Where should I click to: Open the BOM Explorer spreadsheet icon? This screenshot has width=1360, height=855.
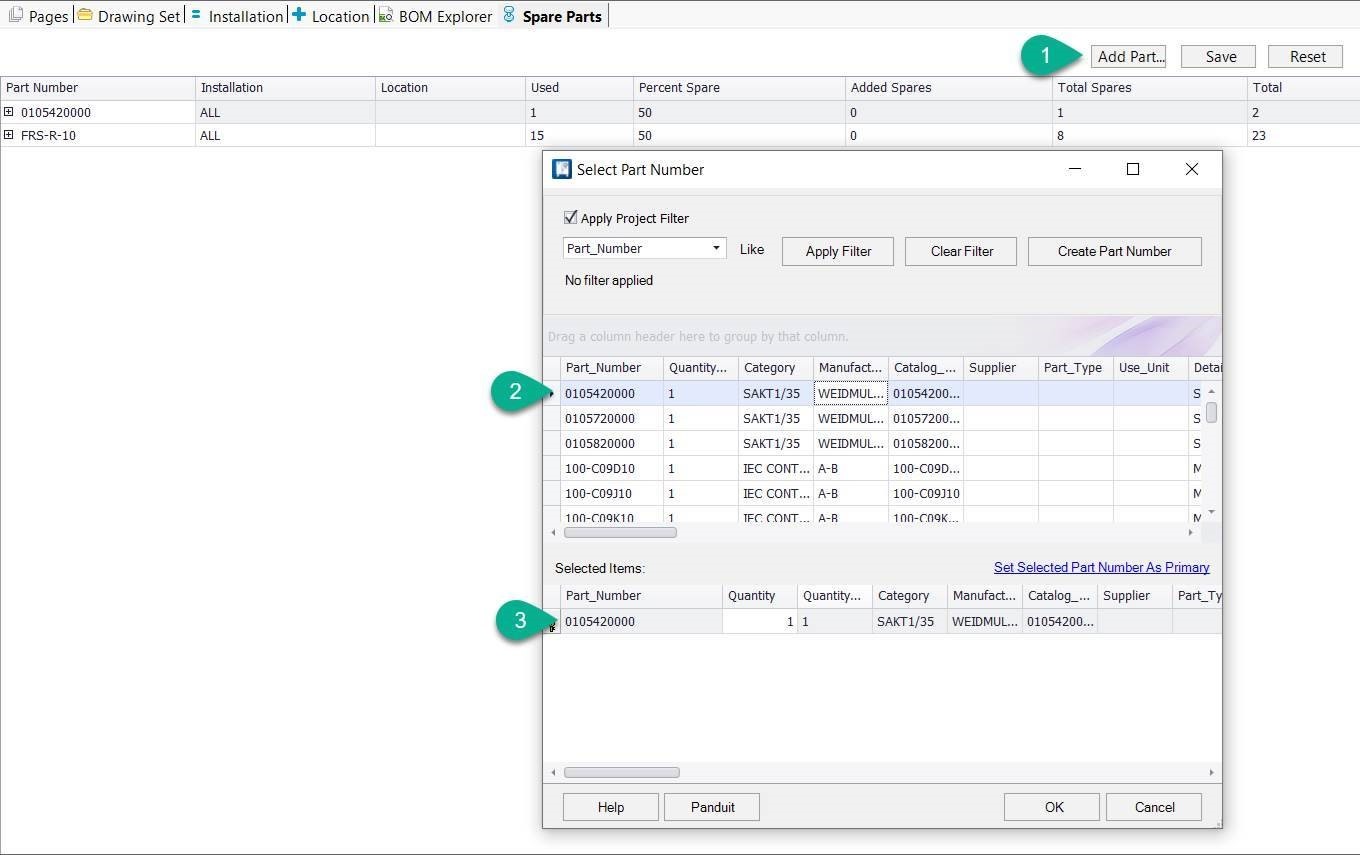(x=384, y=15)
